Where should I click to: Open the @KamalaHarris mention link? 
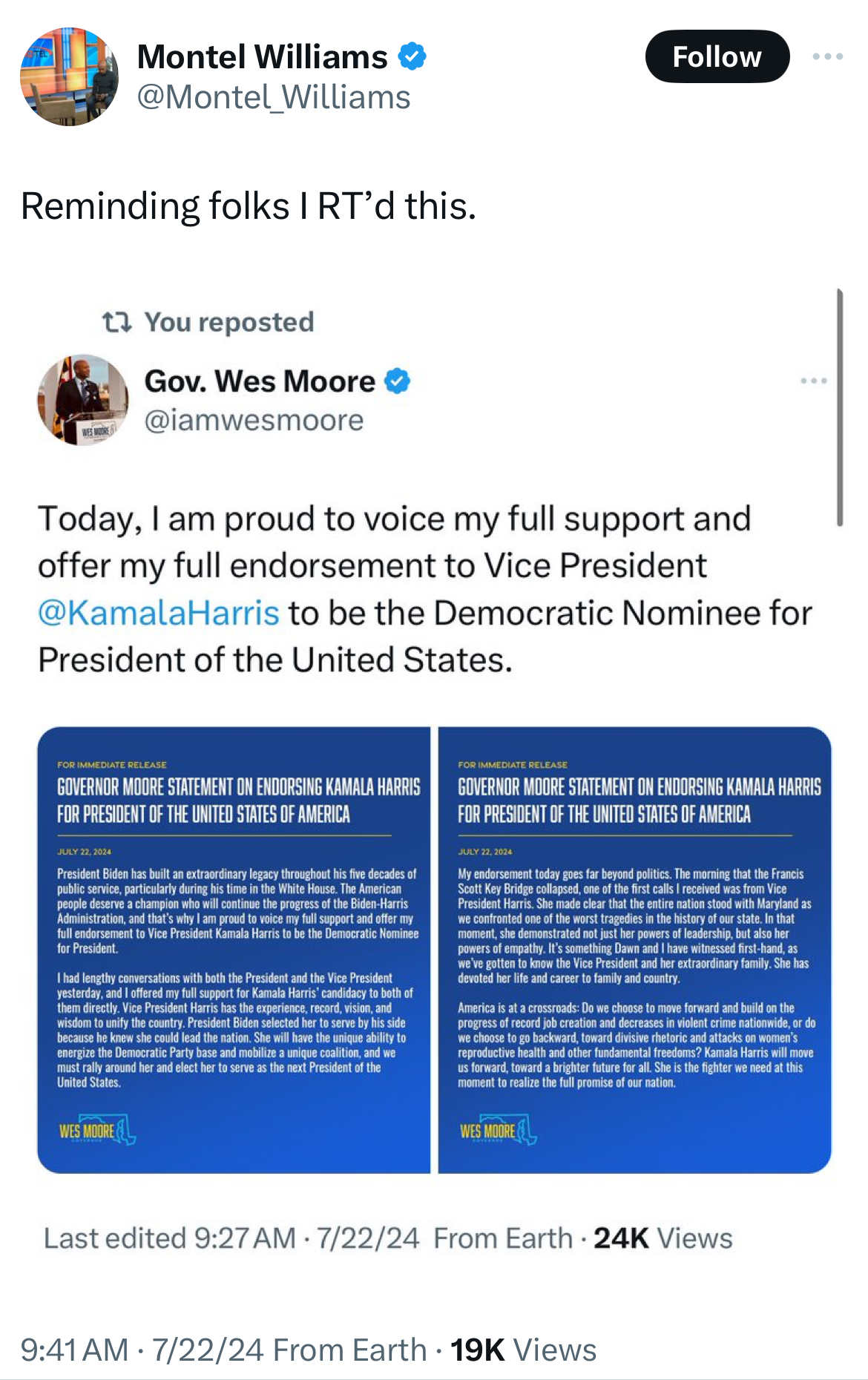(159, 613)
